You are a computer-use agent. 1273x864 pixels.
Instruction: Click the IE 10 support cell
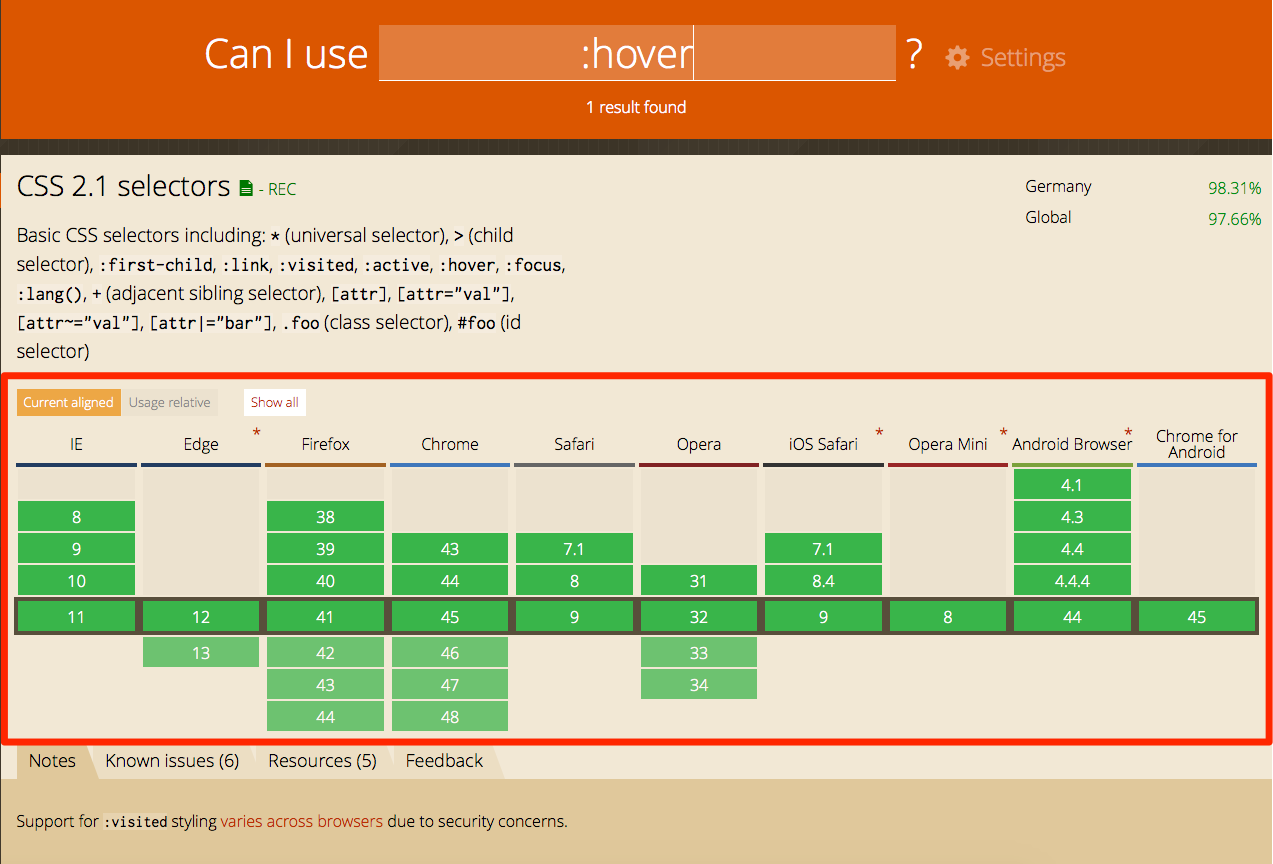(77, 581)
